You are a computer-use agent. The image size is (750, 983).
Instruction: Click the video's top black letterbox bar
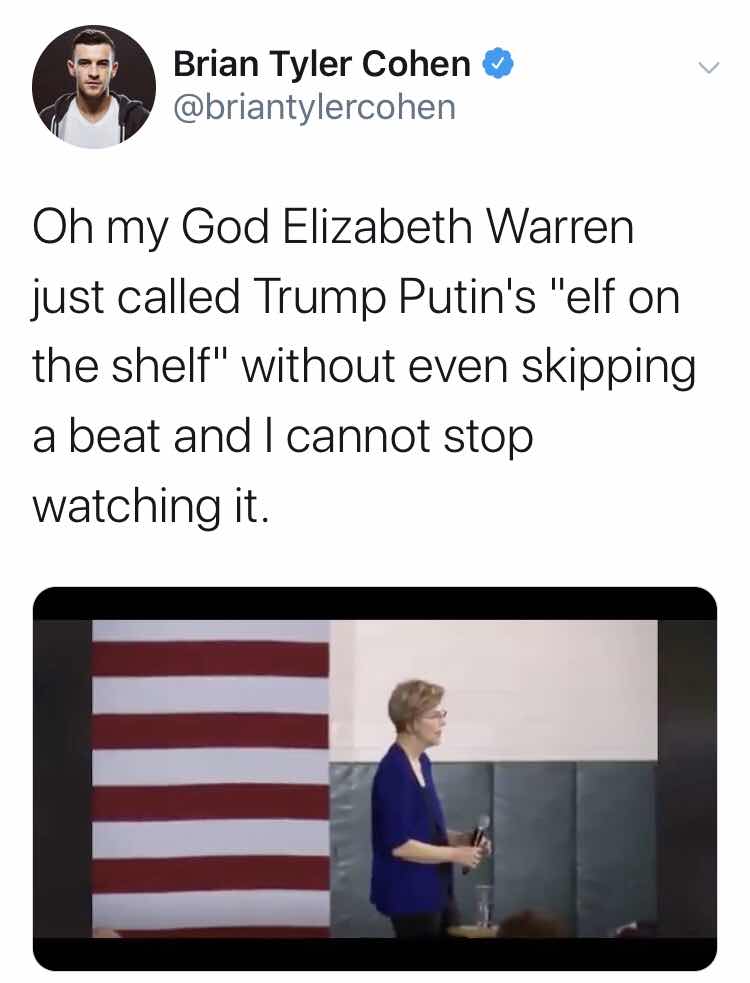(x=375, y=604)
